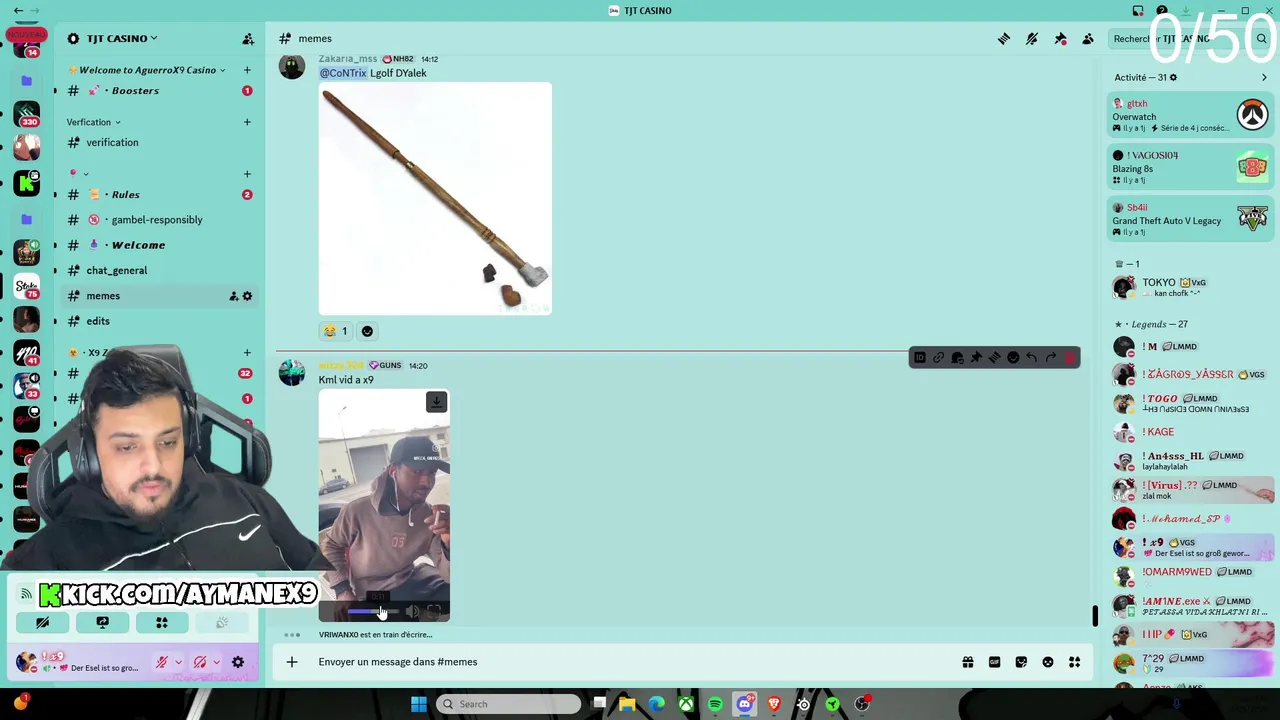Forward message arrow icon

pos(1051,358)
